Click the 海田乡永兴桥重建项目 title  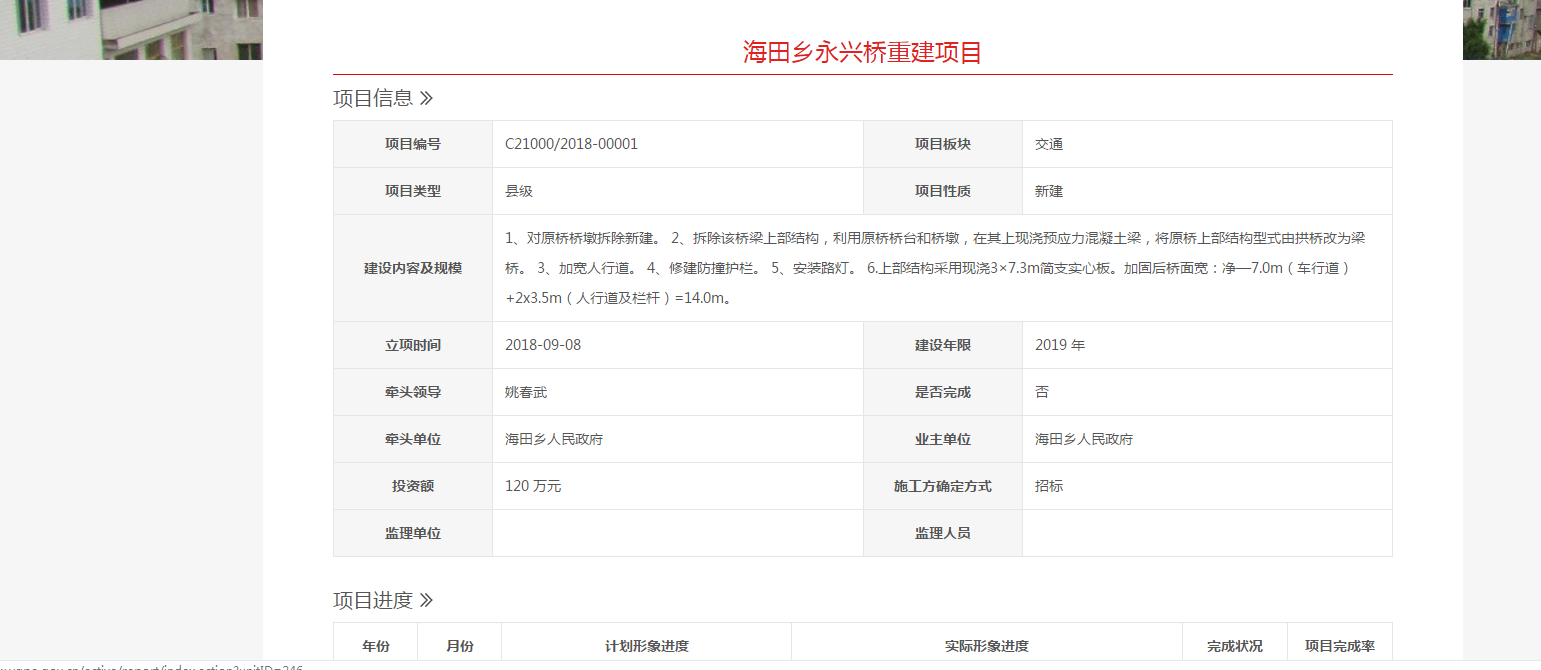862,52
